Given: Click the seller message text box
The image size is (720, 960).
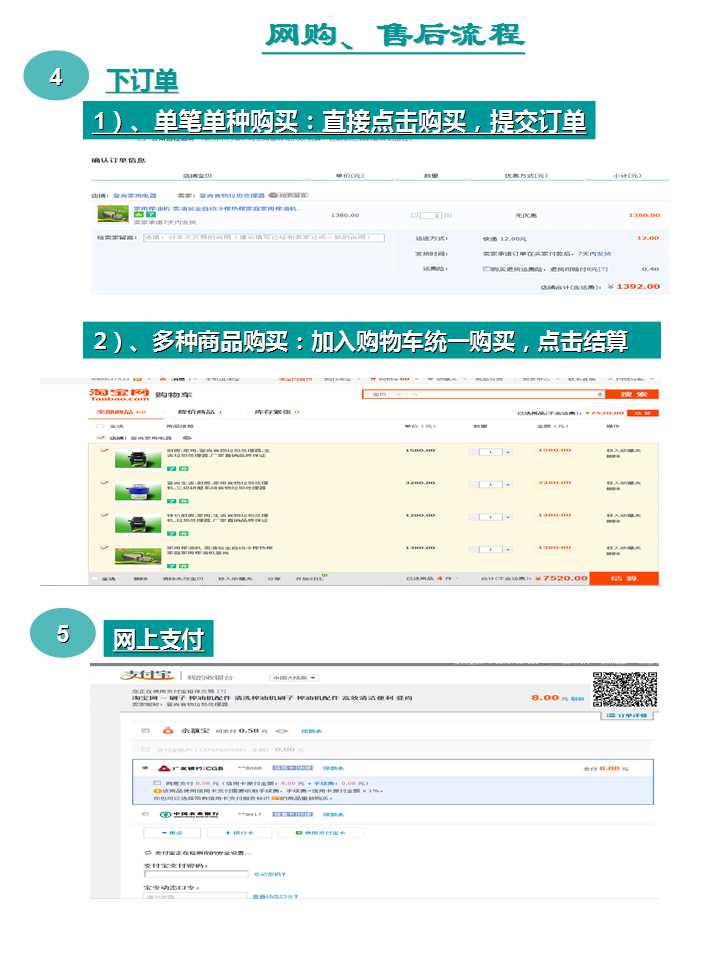Looking at the screenshot, I should click(264, 238).
